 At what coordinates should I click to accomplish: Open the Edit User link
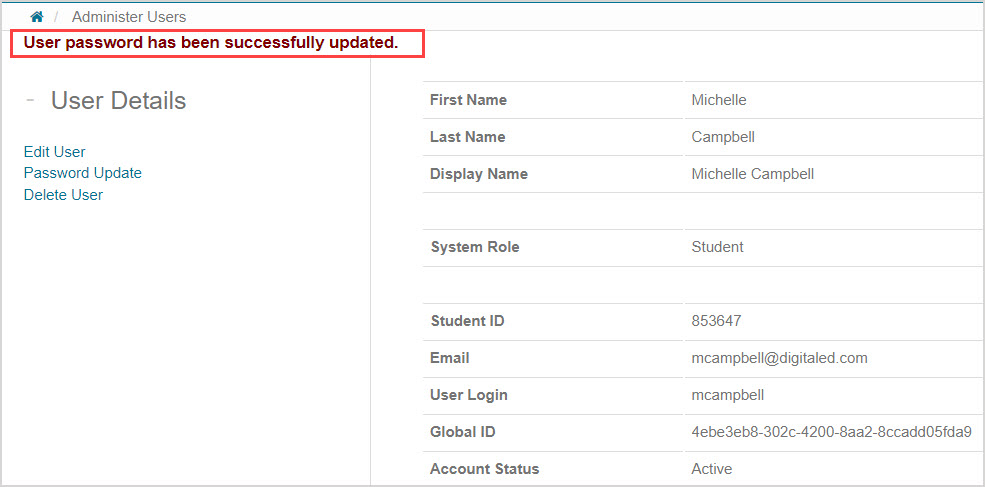click(x=54, y=152)
